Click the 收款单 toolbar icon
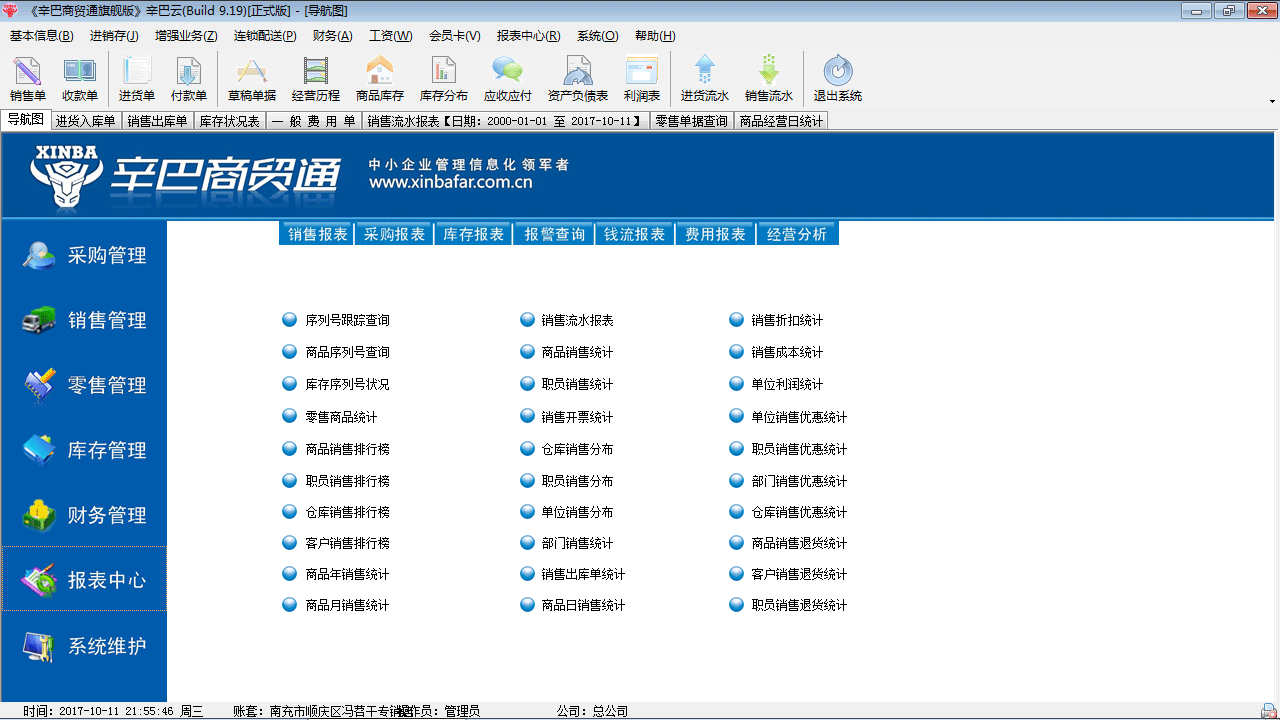The image size is (1280, 720). coord(80,80)
